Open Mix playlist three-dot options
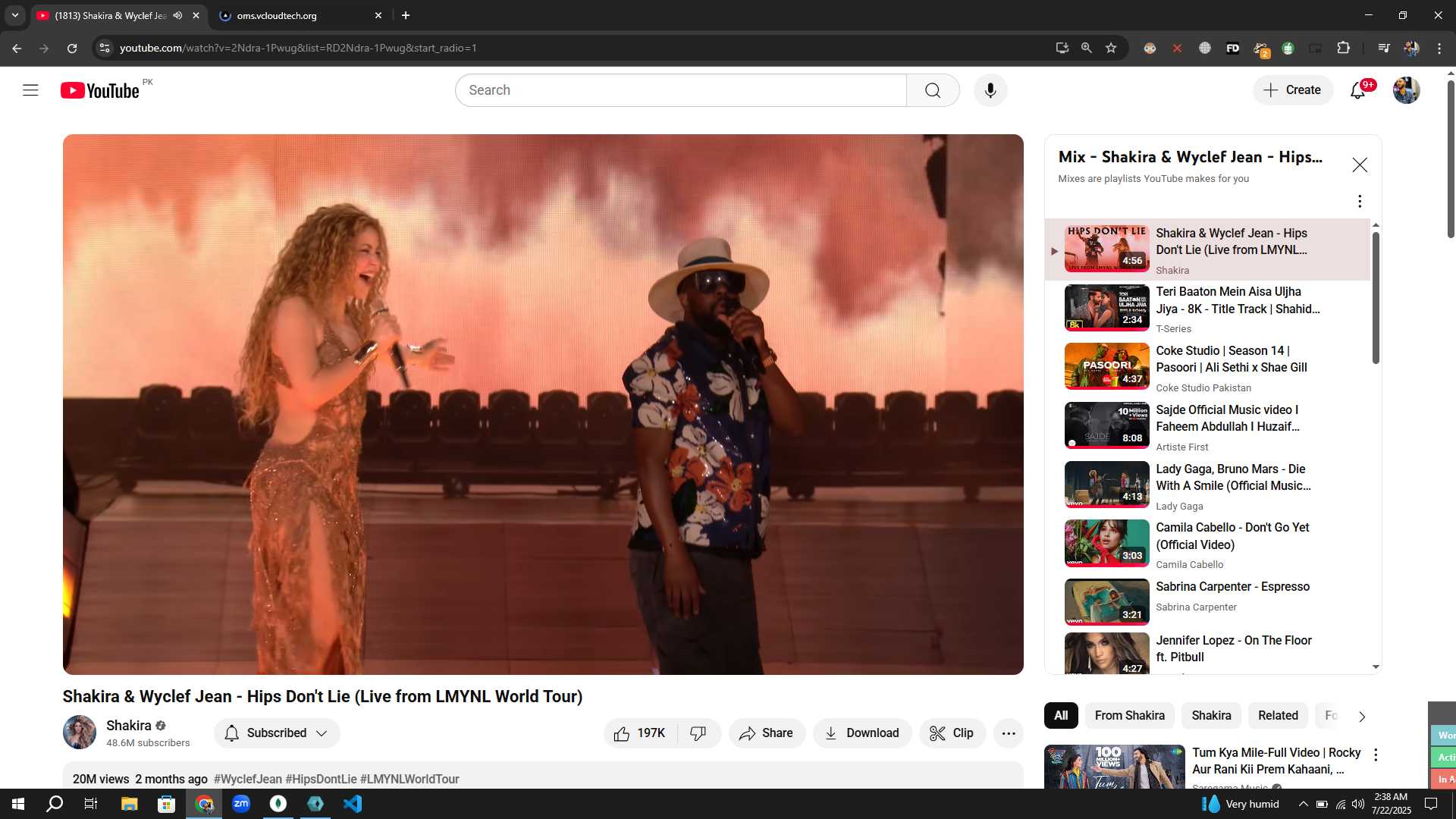1456x819 pixels. coord(1360,201)
